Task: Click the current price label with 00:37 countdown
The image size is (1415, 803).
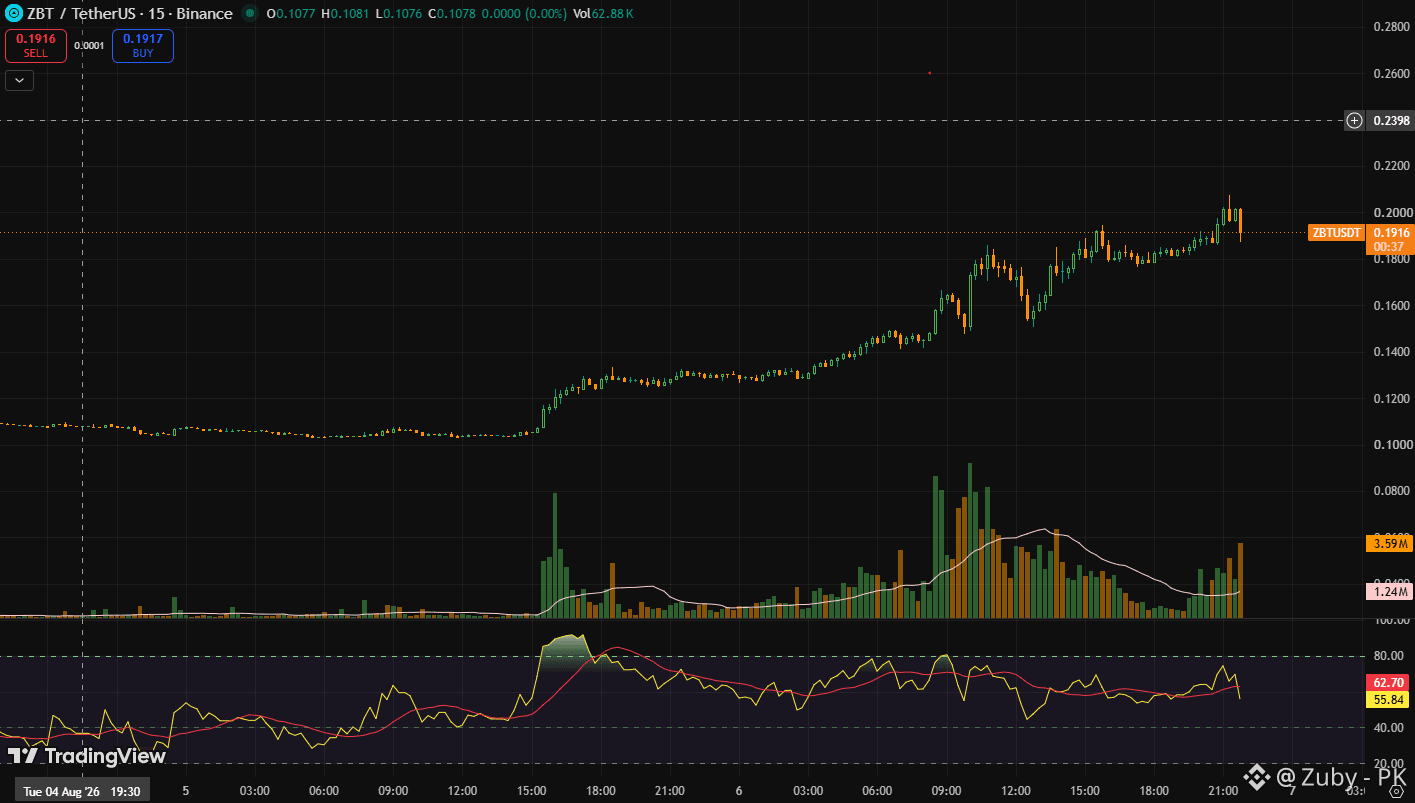Action: click(x=1389, y=239)
